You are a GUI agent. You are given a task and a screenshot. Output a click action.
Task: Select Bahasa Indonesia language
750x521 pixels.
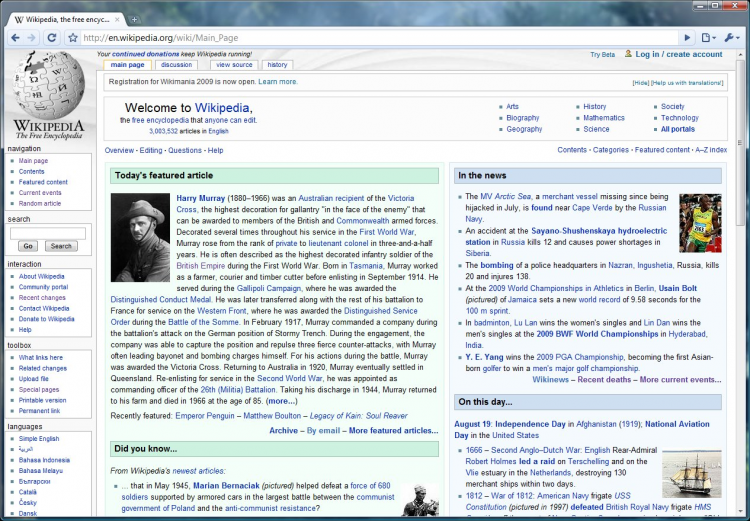[x=44, y=460]
